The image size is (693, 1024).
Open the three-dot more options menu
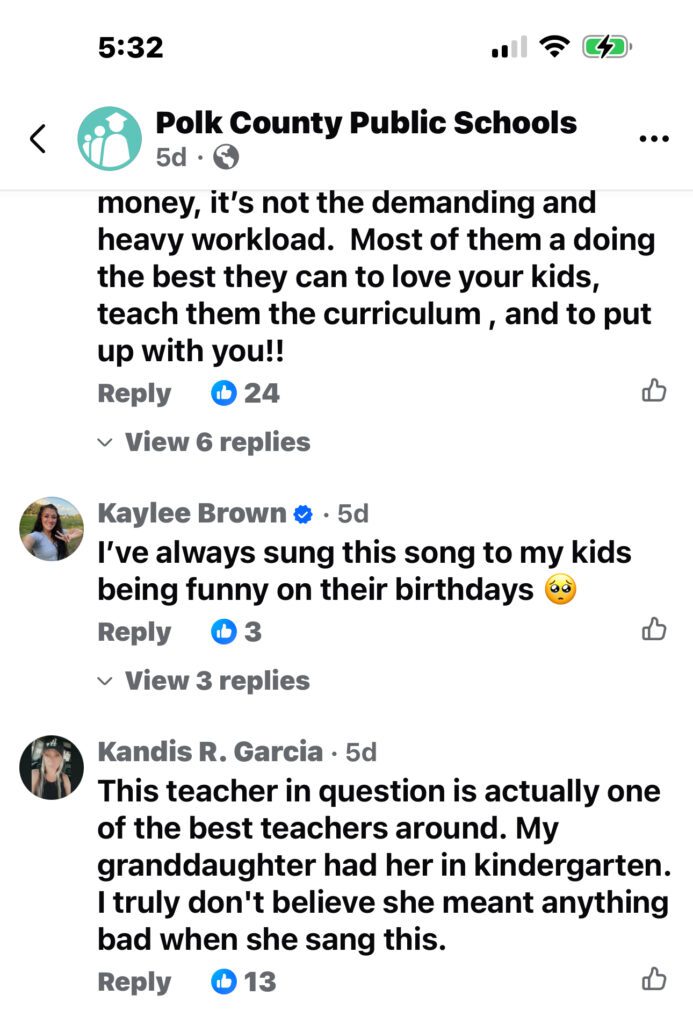(653, 139)
